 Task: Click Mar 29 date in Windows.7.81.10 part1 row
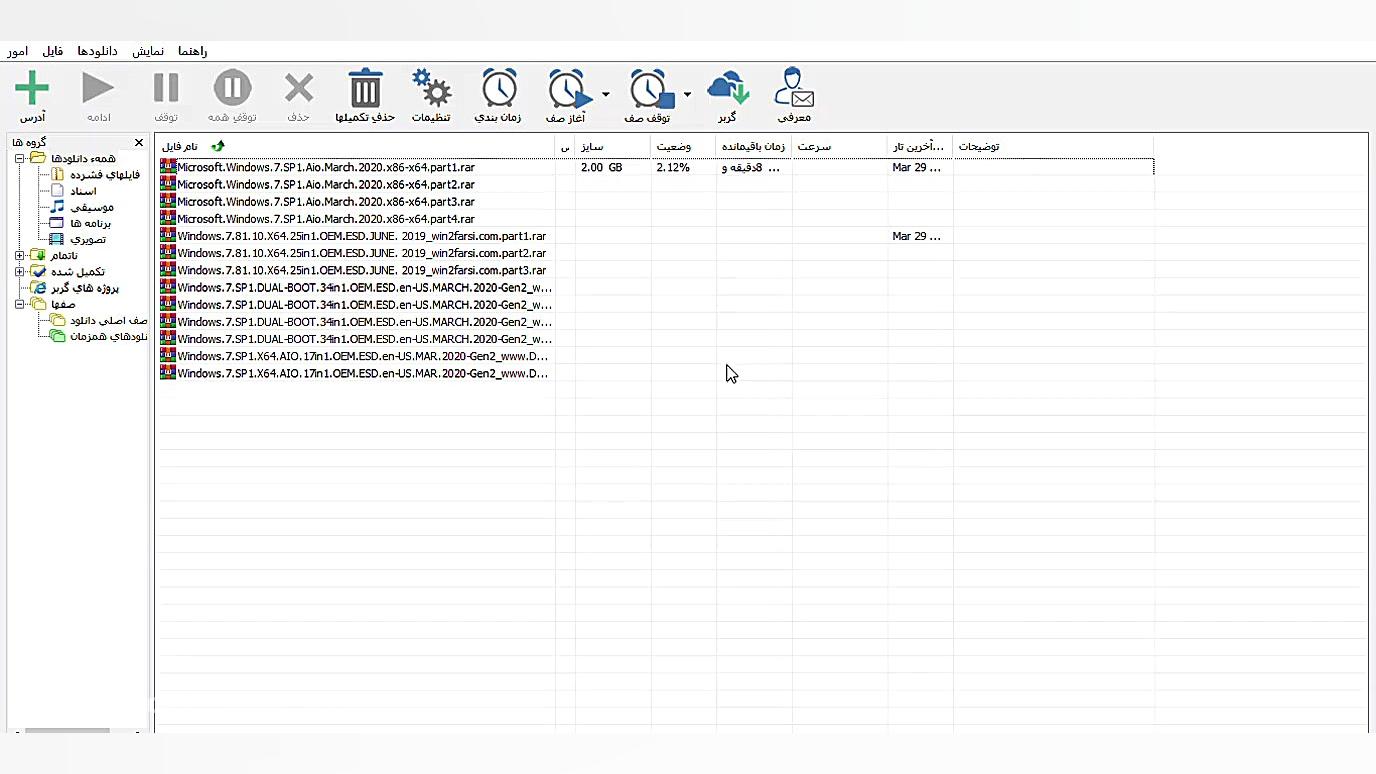tap(916, 237)
